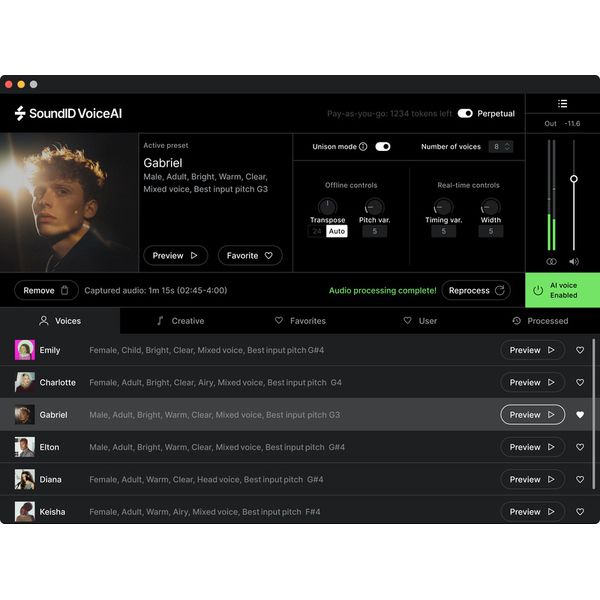Click the Pitch var. knob
This screenshot has height=600, width=600.
click(x=374, y=207)
